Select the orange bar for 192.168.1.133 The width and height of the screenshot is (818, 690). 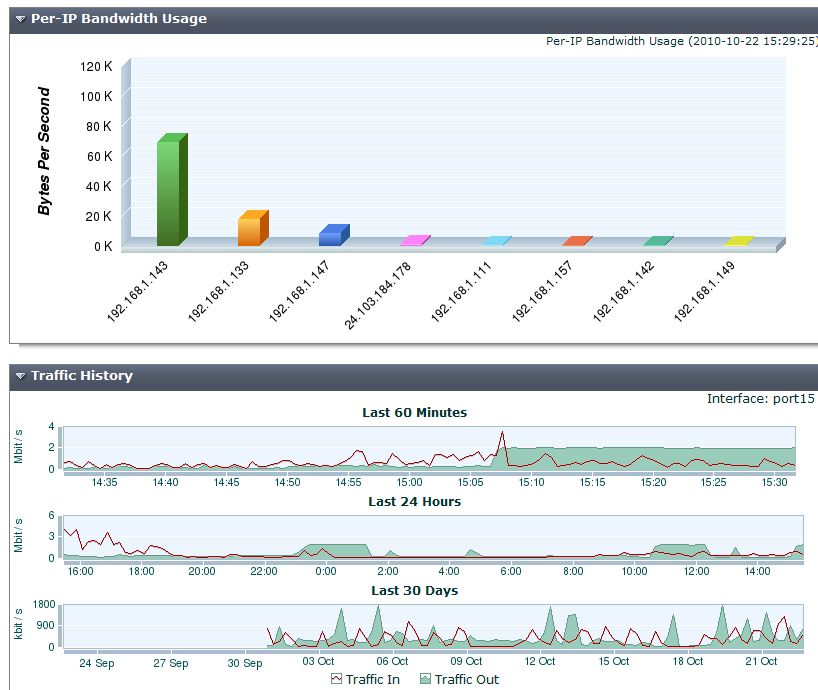(x=252, y=227)
